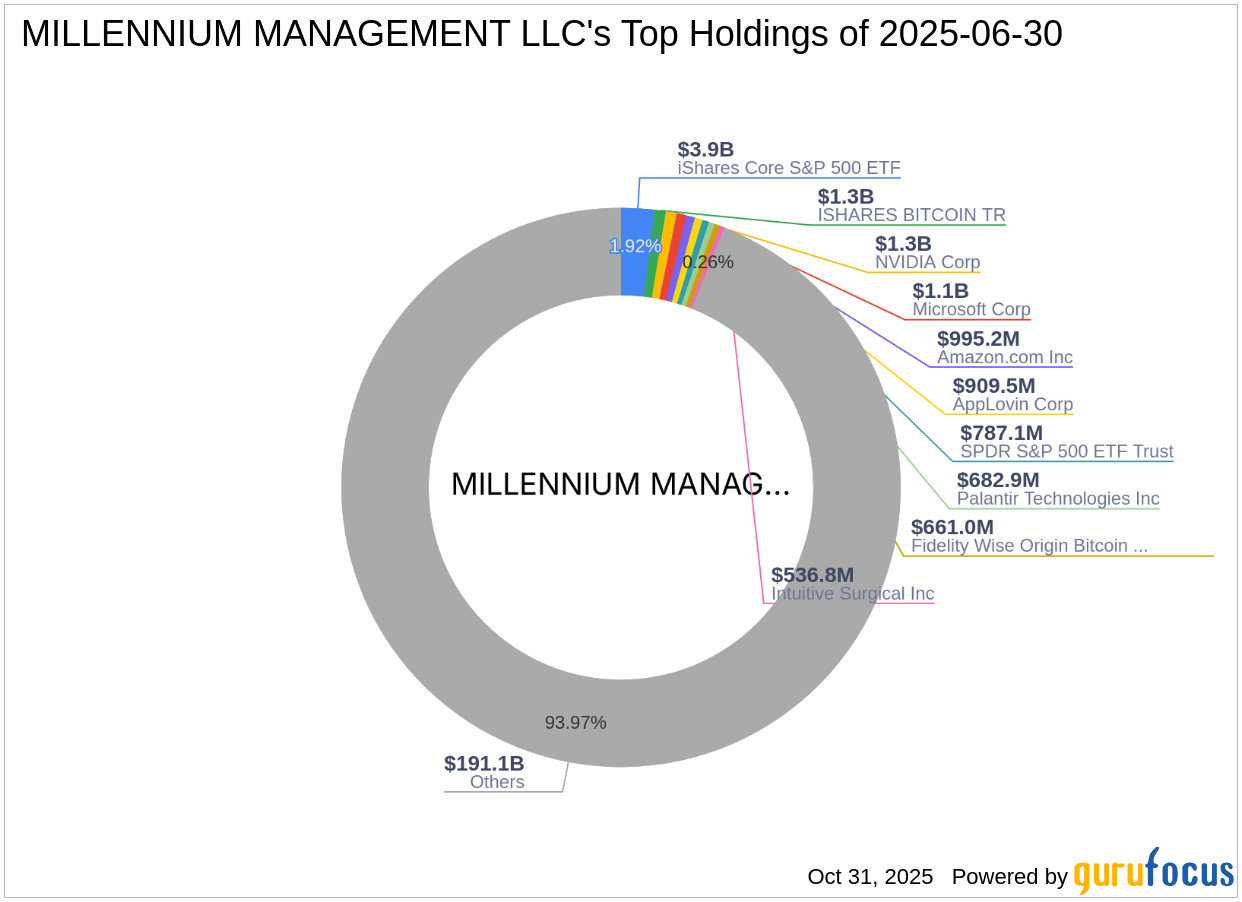Click the "93.97%" percentage label
The image size is (1242, 902).
tap(576, 721)
